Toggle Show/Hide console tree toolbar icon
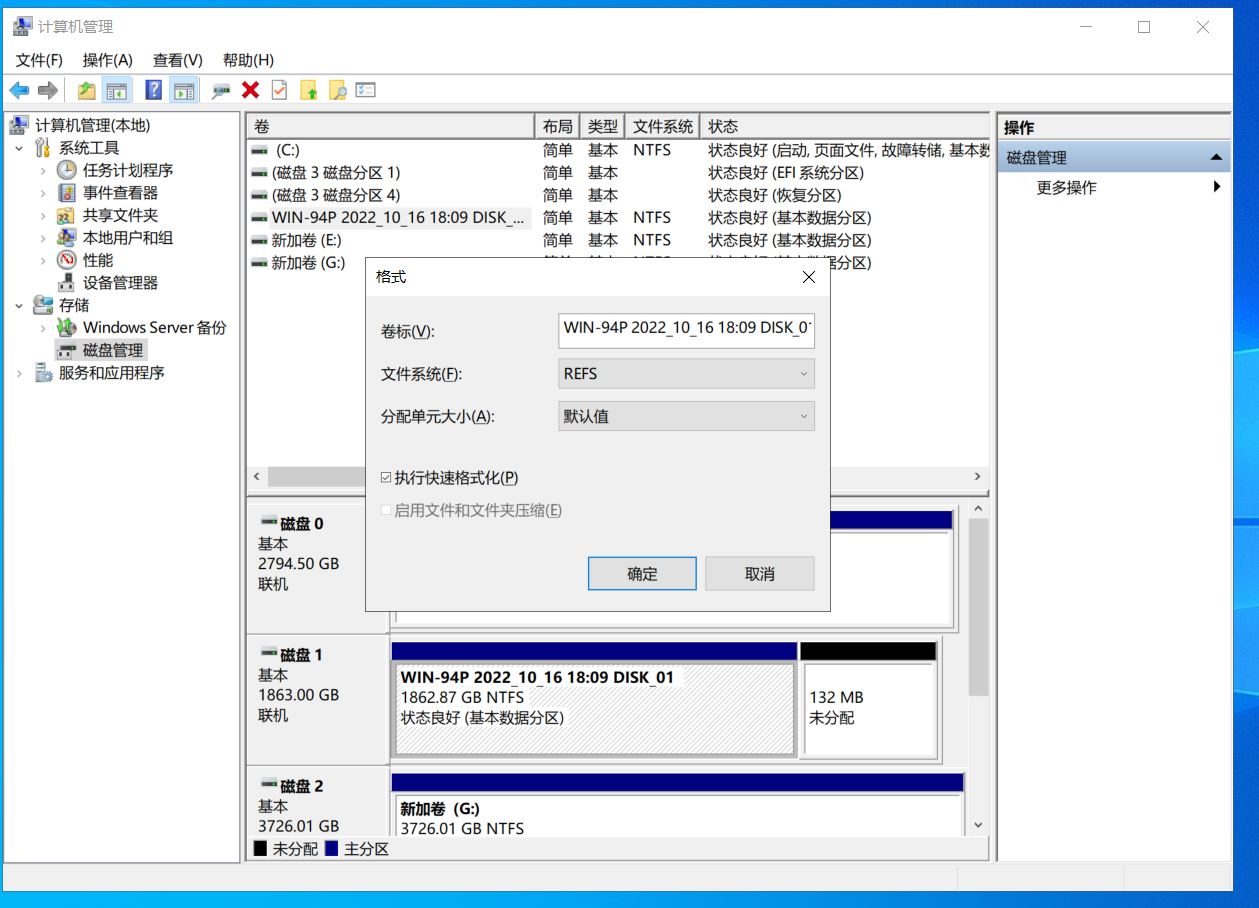 pyautogui.click(x=117, y=90)
